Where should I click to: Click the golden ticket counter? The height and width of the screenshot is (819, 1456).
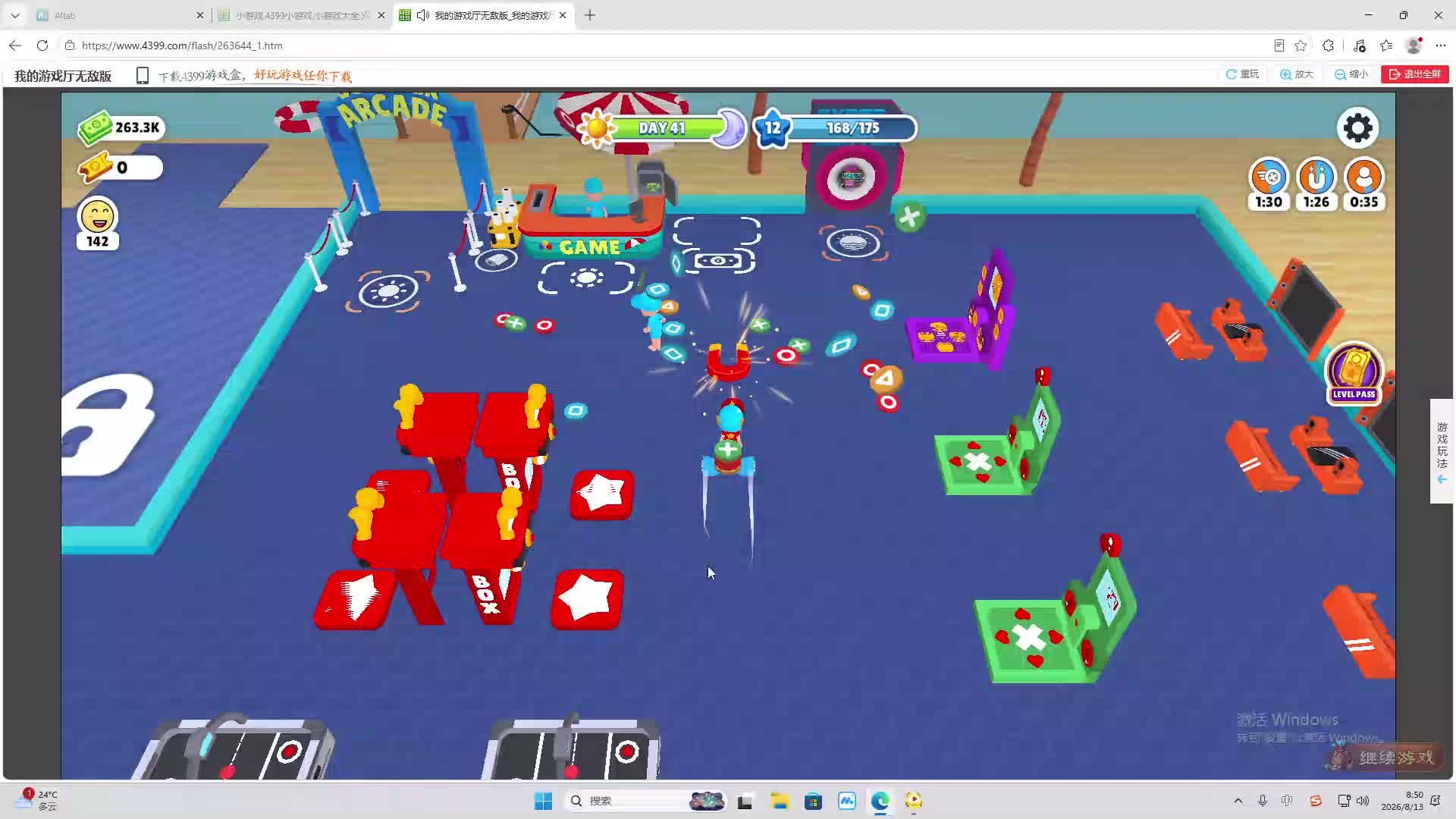click(x=120, y=168)
